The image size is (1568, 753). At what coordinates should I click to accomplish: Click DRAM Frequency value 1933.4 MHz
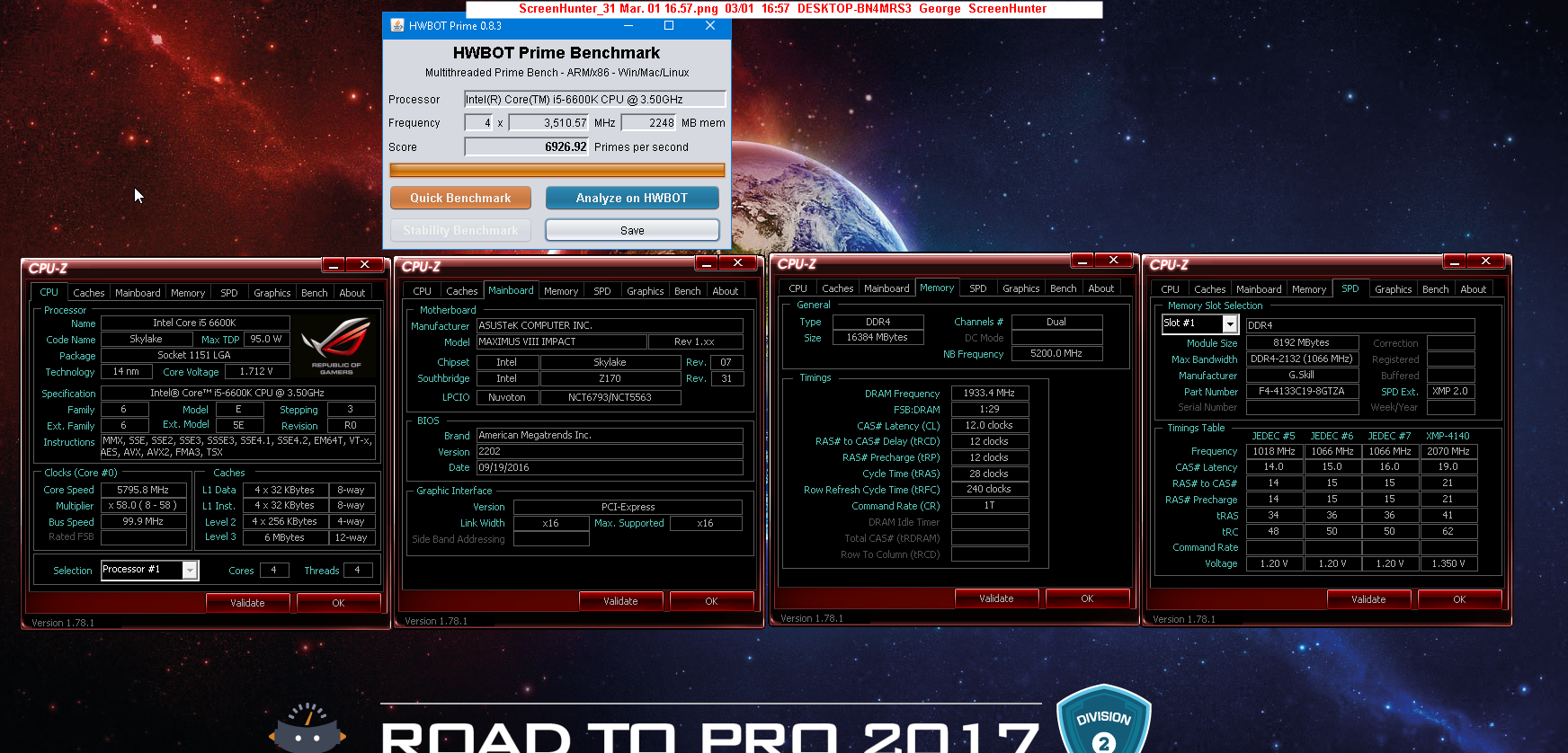(989, 393)
